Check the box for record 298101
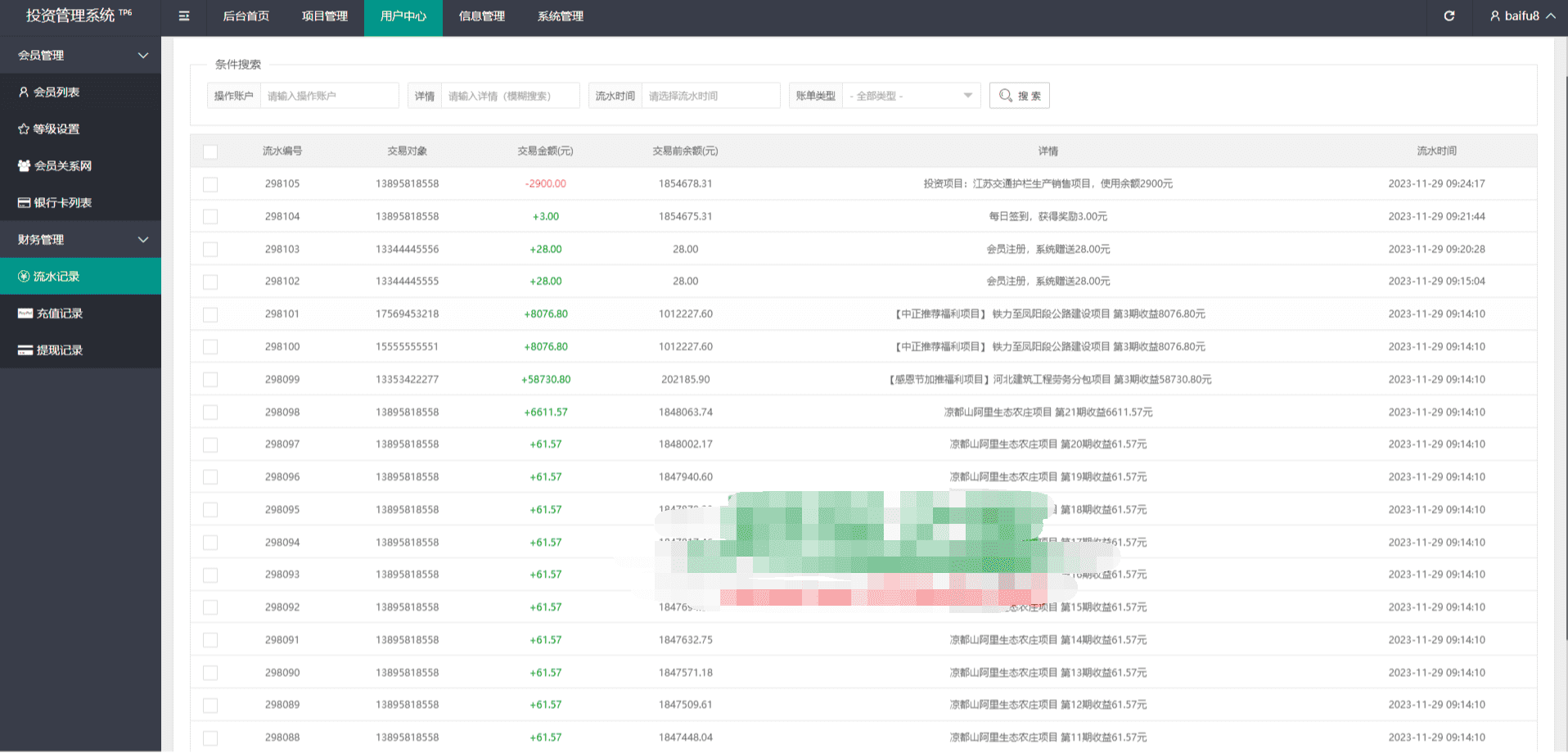Viewport: 1568px width, 753px height. coord(210,314)
